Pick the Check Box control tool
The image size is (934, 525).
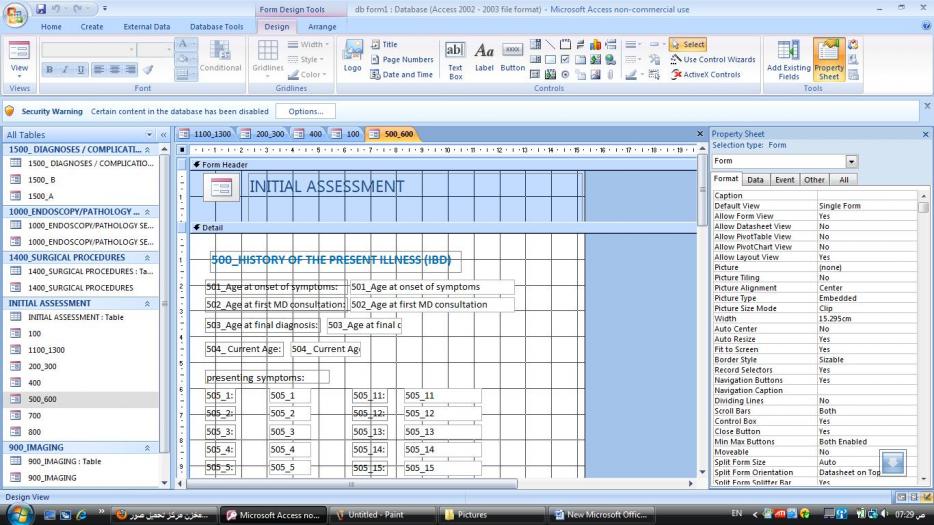tap(565, 60)
